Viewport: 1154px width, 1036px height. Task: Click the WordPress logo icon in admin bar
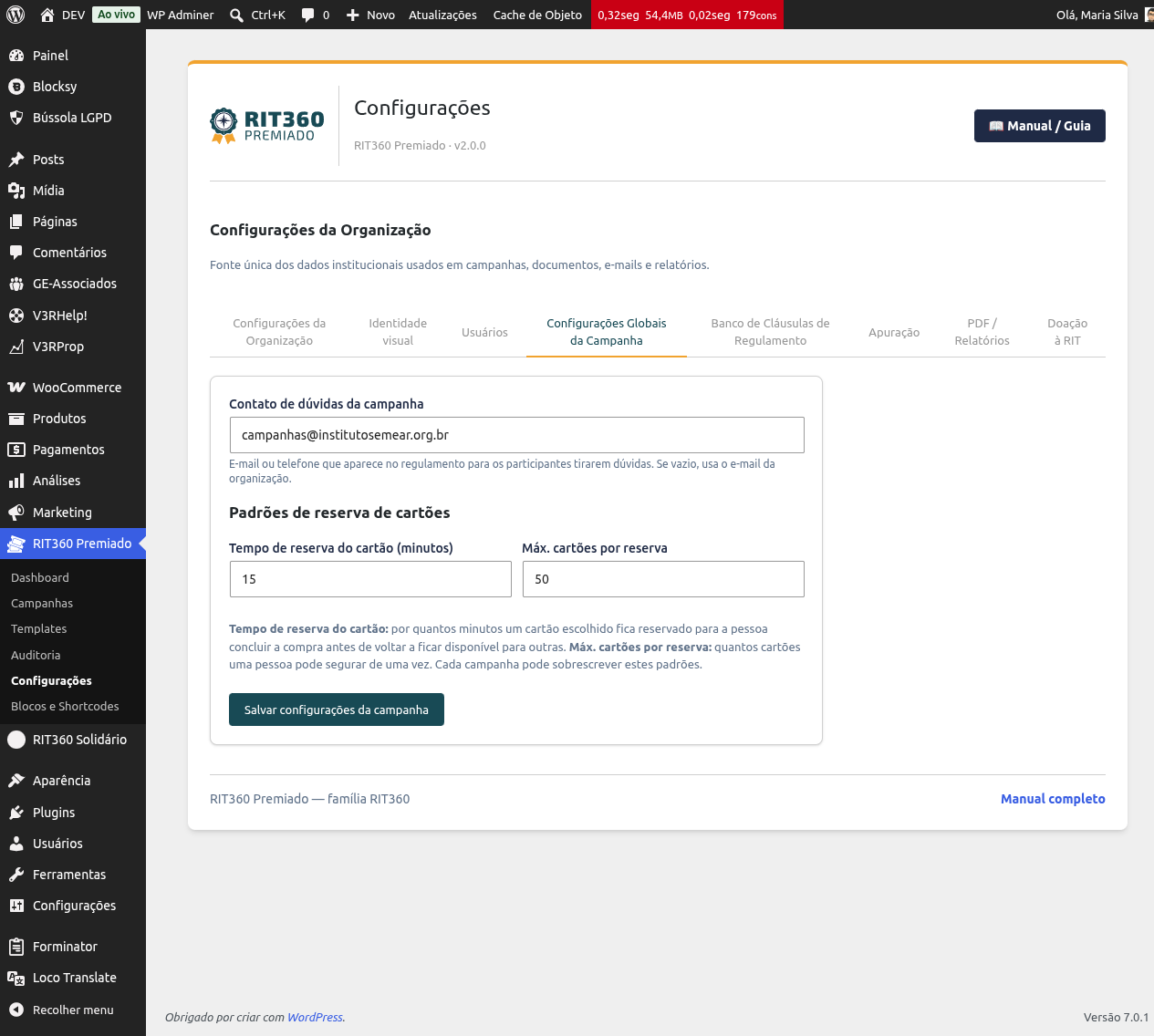tap(16, 15)
